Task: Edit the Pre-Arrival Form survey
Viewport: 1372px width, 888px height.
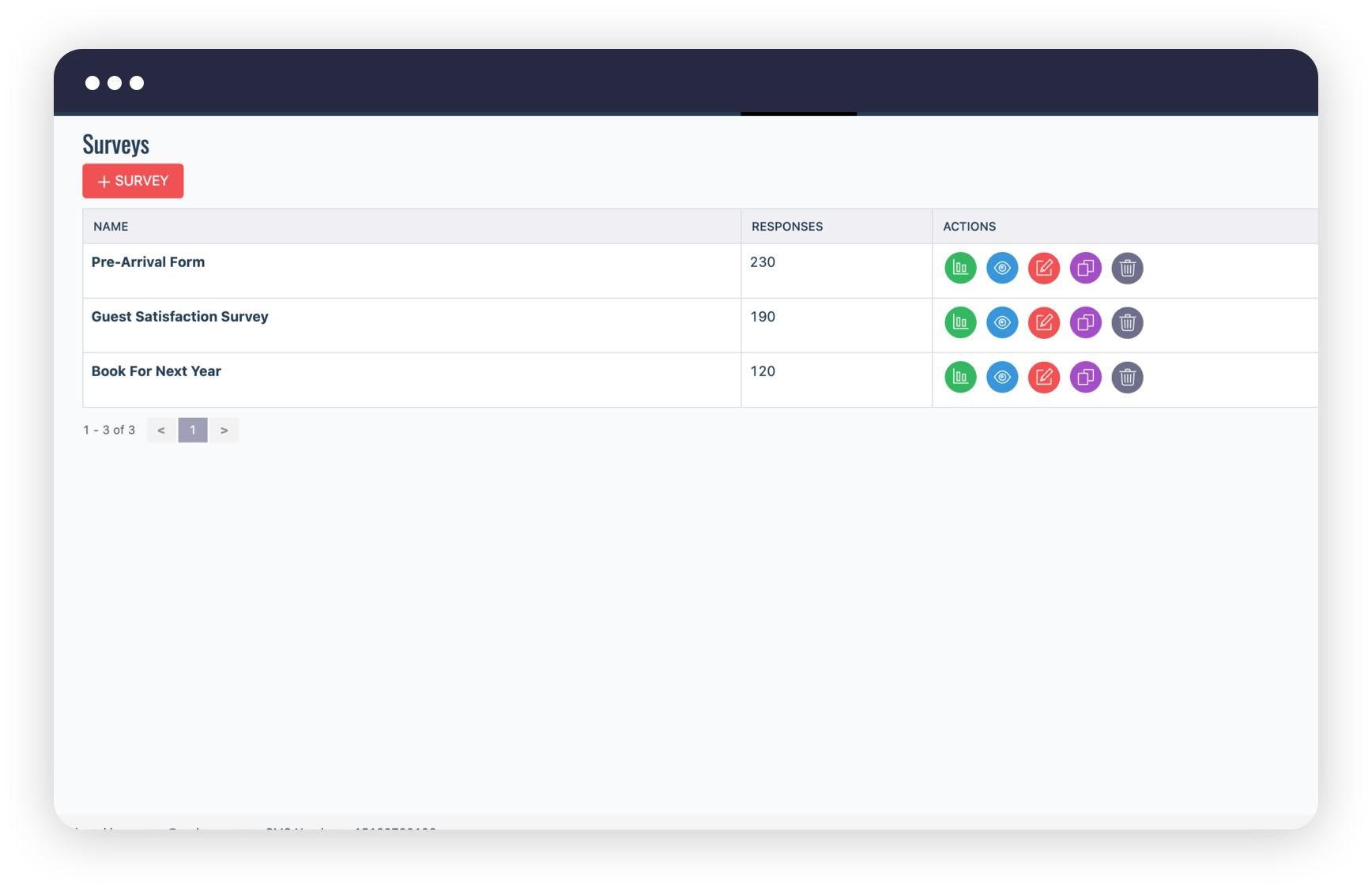Action: pos(1044,268)
